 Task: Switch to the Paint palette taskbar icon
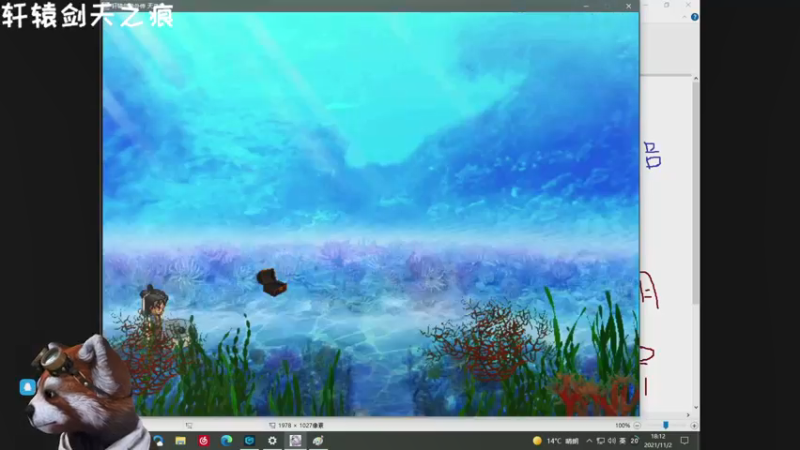click(x=318, y=441)
